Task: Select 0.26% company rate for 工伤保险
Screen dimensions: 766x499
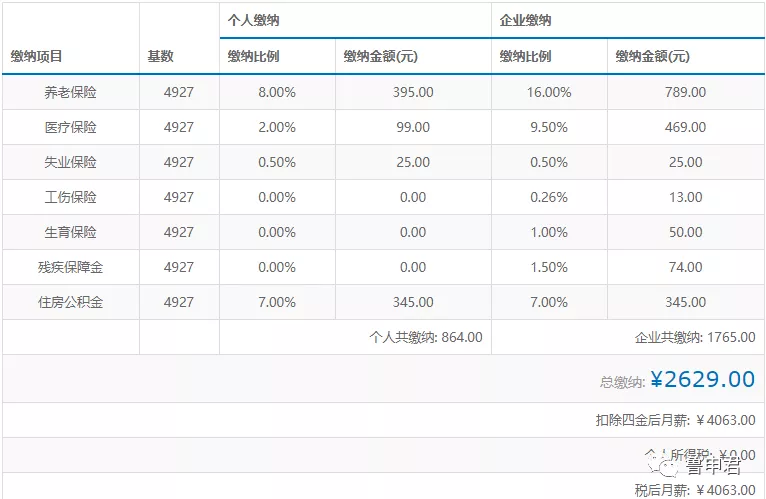Action: coord(549,197)
